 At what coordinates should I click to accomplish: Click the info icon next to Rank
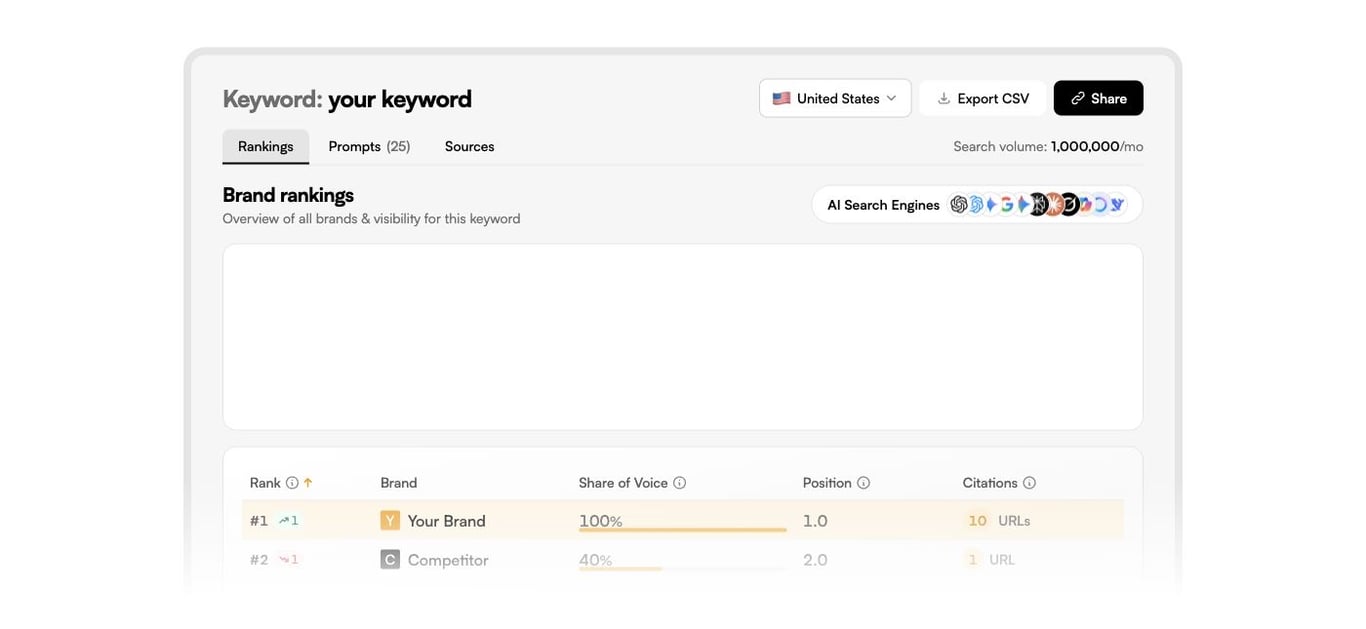292,483
